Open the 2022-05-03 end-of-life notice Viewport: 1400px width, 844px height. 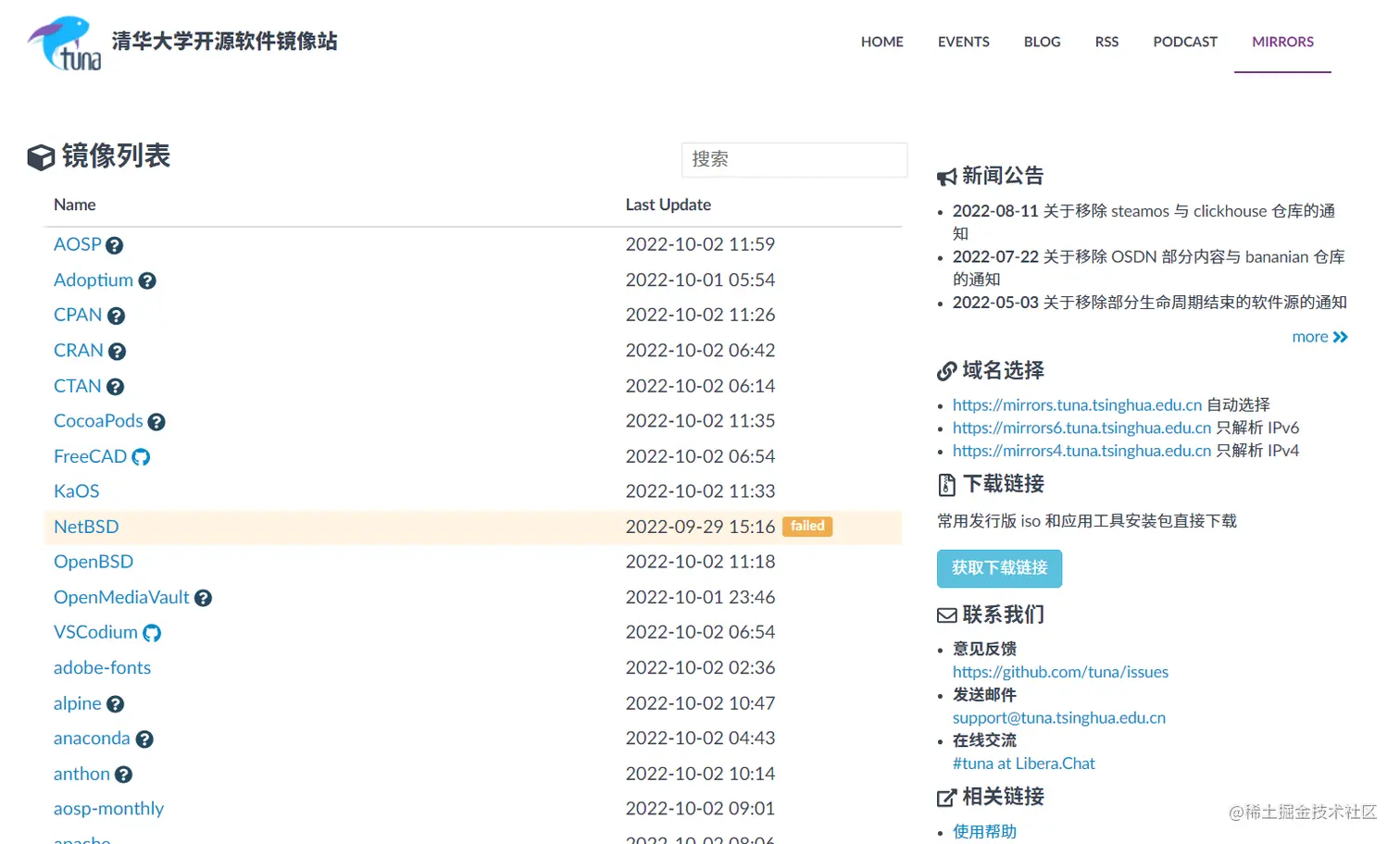point(1149,302)
